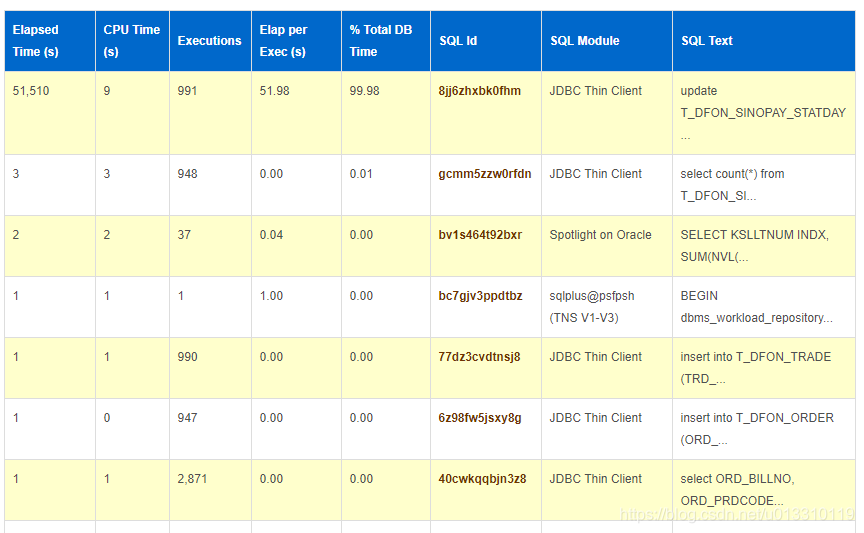Screen dimensions: 864x533
Task: Open SQL Id 8jj6zhxbk0fhm link
Action: pyautogui.click(x=479, y=91)
